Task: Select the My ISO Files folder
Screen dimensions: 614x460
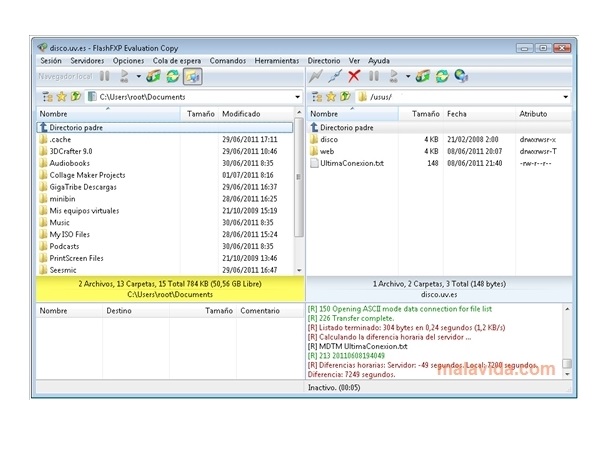Action: pos(165,235)
